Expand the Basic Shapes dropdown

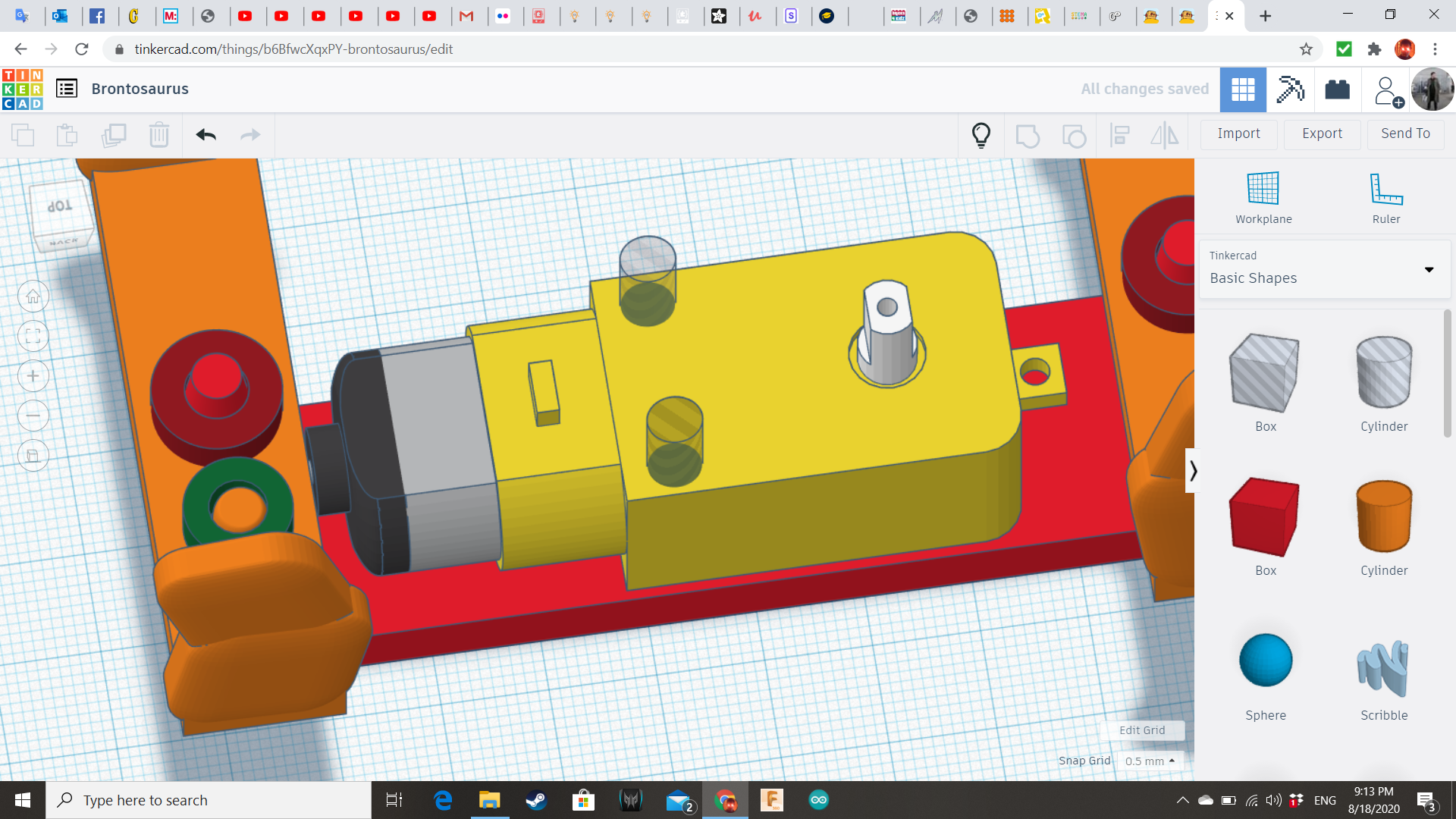click(1429, 269)
